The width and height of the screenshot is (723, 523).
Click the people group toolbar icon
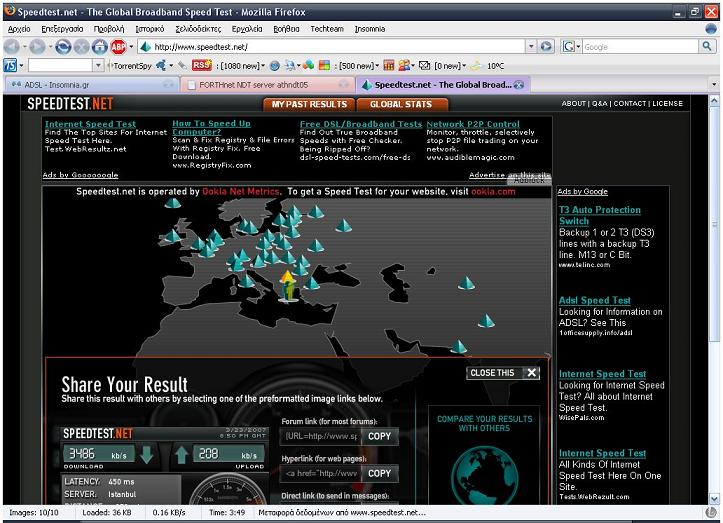(406, 65)
